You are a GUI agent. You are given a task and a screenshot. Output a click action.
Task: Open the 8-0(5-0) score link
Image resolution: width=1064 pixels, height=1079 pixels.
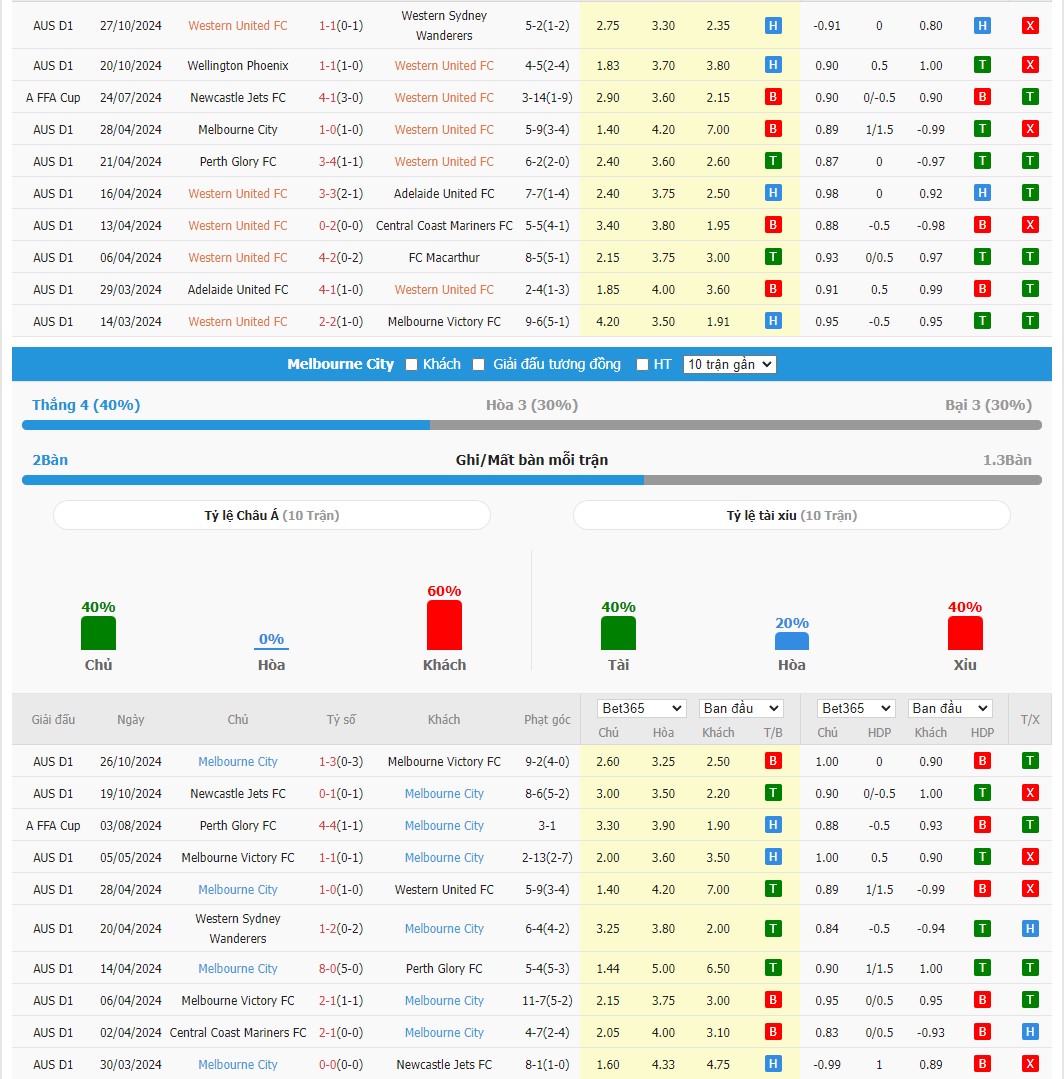pyautogui.click(x=341, y=968)
